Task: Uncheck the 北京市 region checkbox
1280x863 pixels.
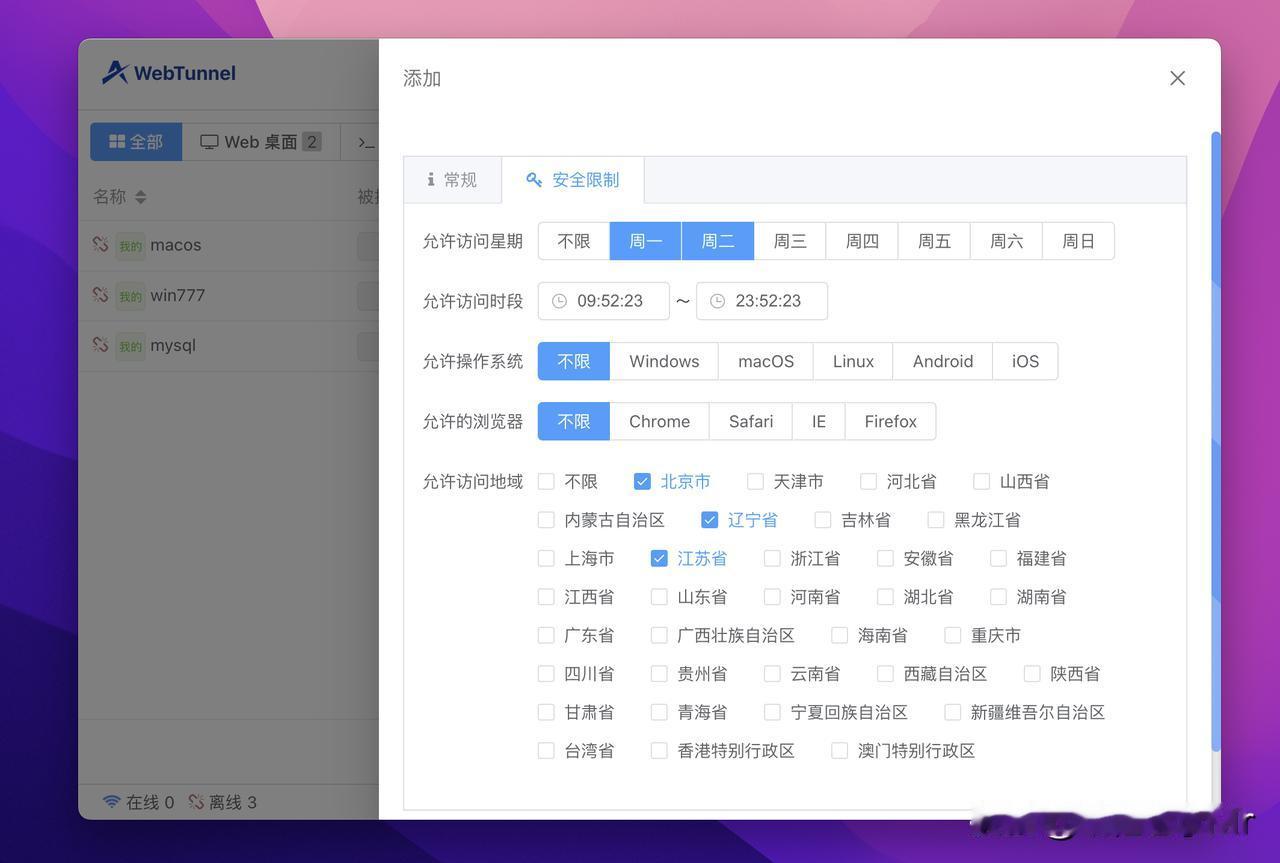Action: 642,481
